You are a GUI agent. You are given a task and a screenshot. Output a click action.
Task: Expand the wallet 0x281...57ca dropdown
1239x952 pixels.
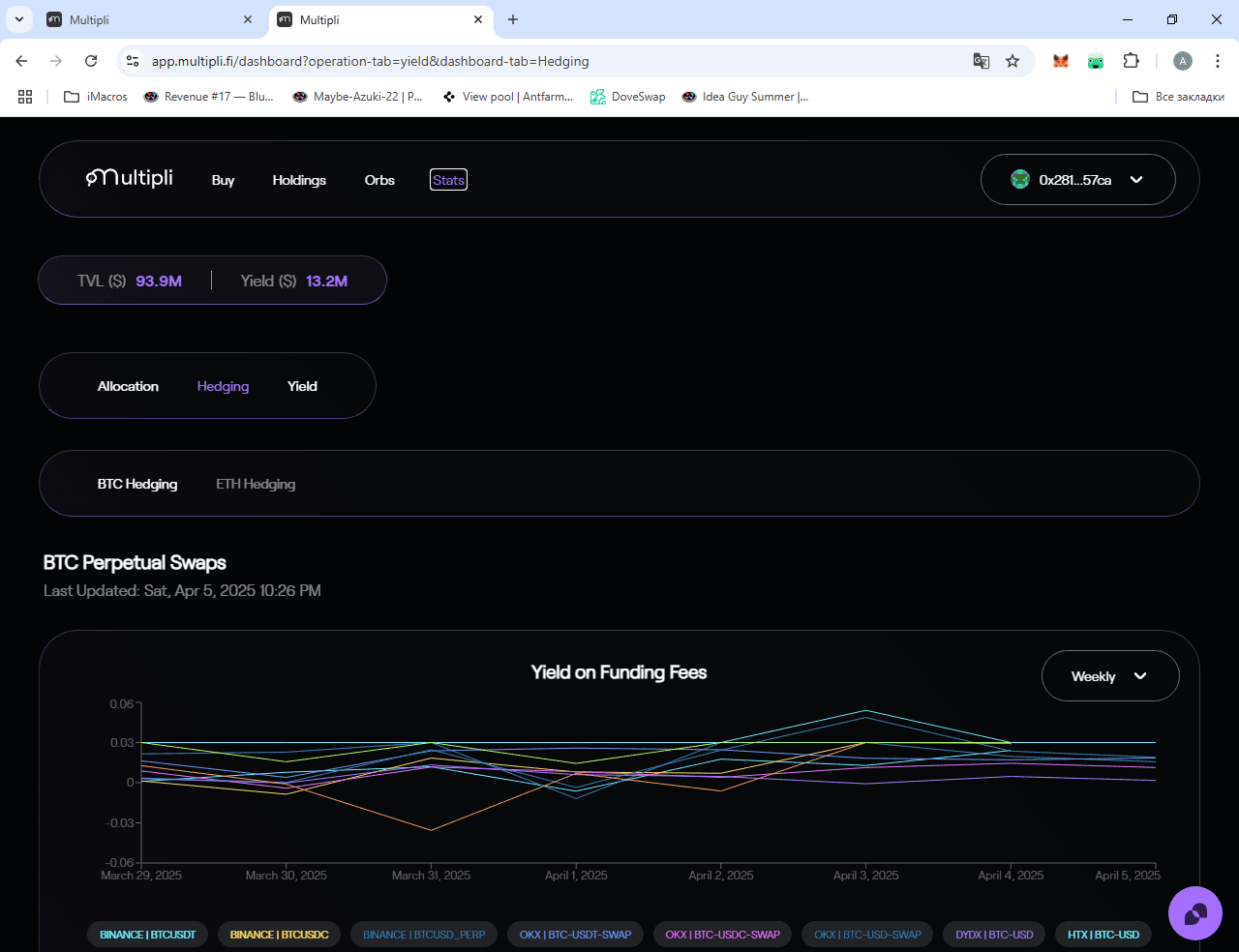coord(1078,180)
